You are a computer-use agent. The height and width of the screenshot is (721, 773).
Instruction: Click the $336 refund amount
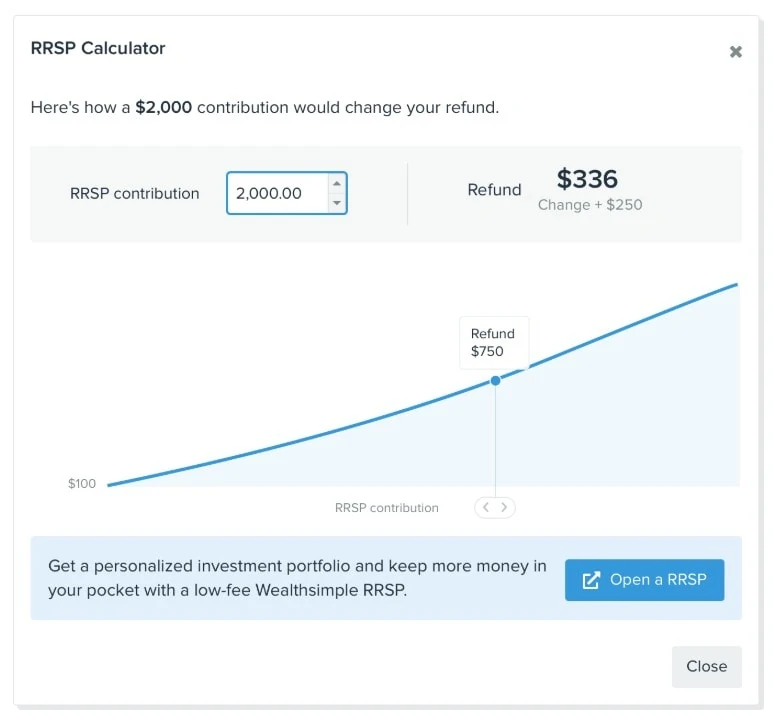[587, 179]
